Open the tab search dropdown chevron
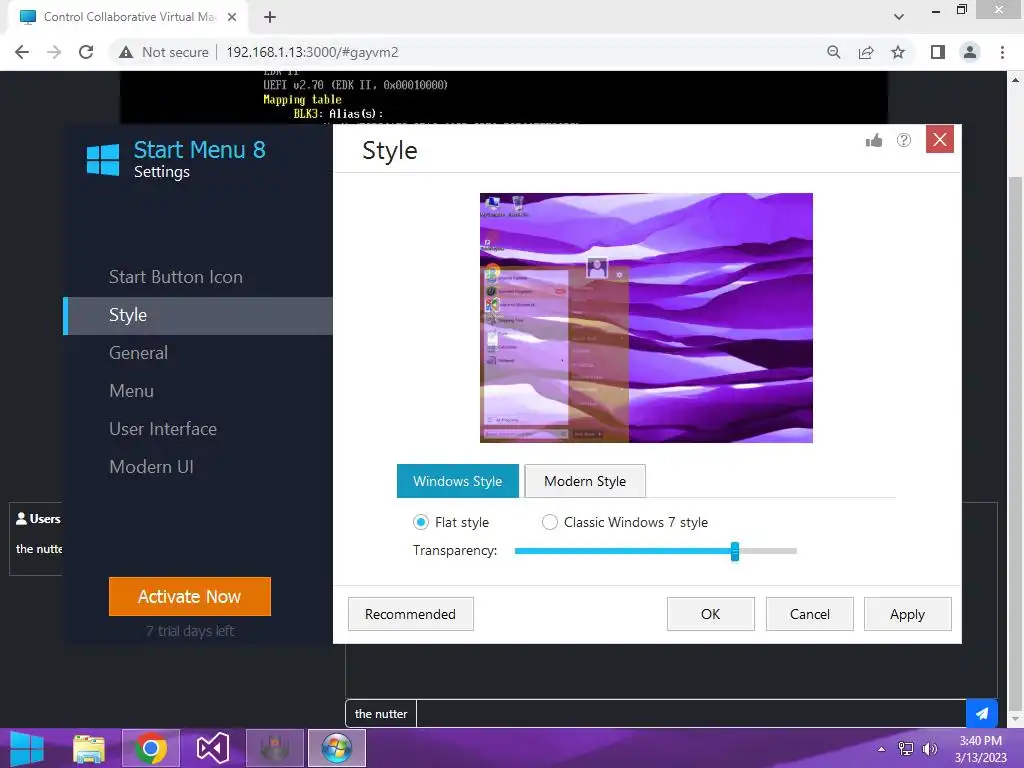1024x768 pixels. pyautogui.click(x=899, y=17)
